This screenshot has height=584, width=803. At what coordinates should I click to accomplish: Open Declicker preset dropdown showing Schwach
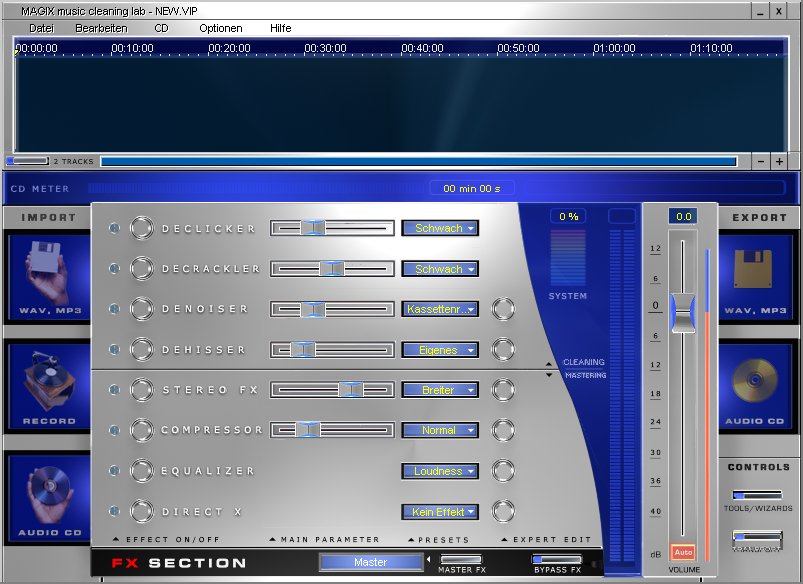[x=440, y=228]
